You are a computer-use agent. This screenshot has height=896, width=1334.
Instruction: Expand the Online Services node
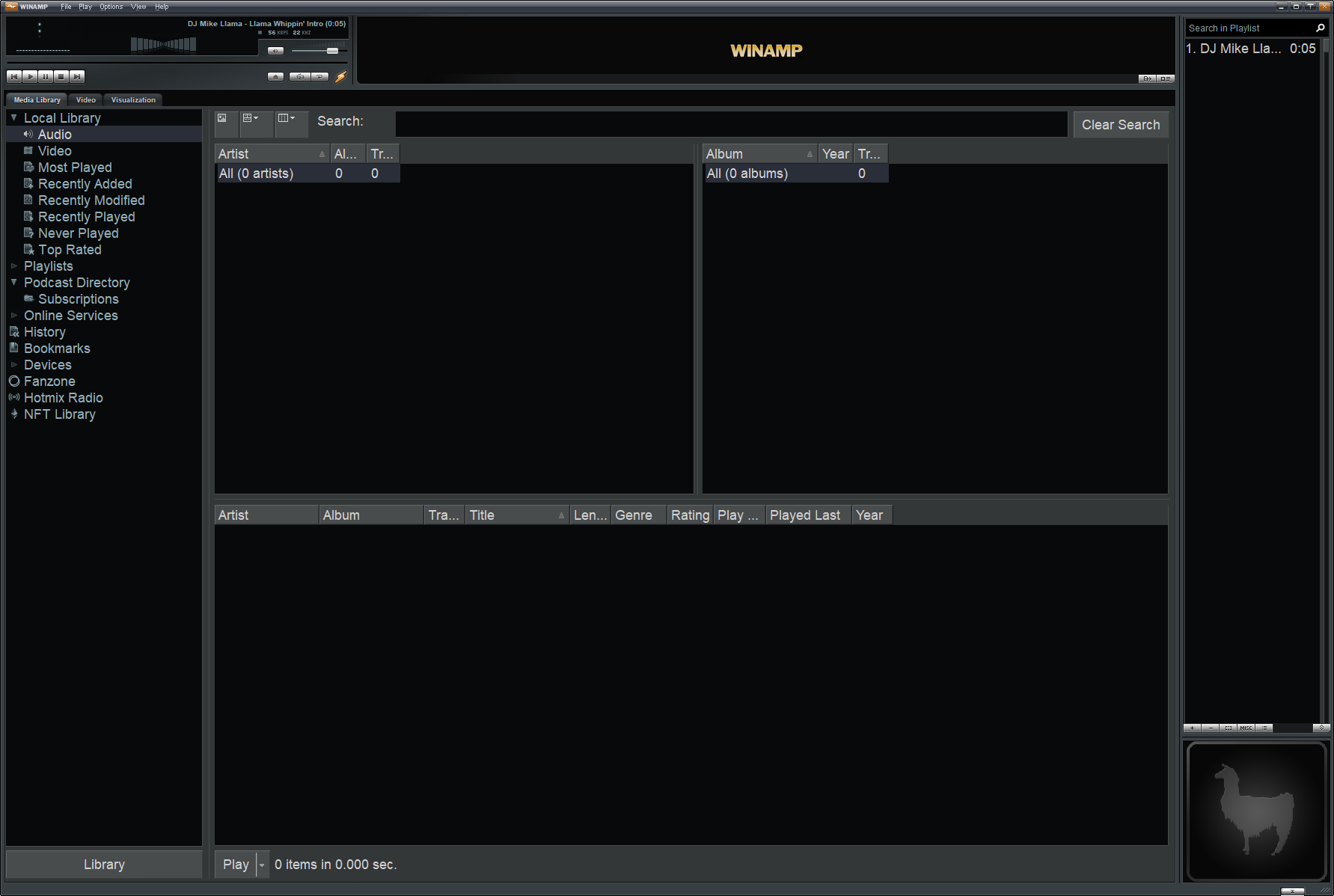13,315
